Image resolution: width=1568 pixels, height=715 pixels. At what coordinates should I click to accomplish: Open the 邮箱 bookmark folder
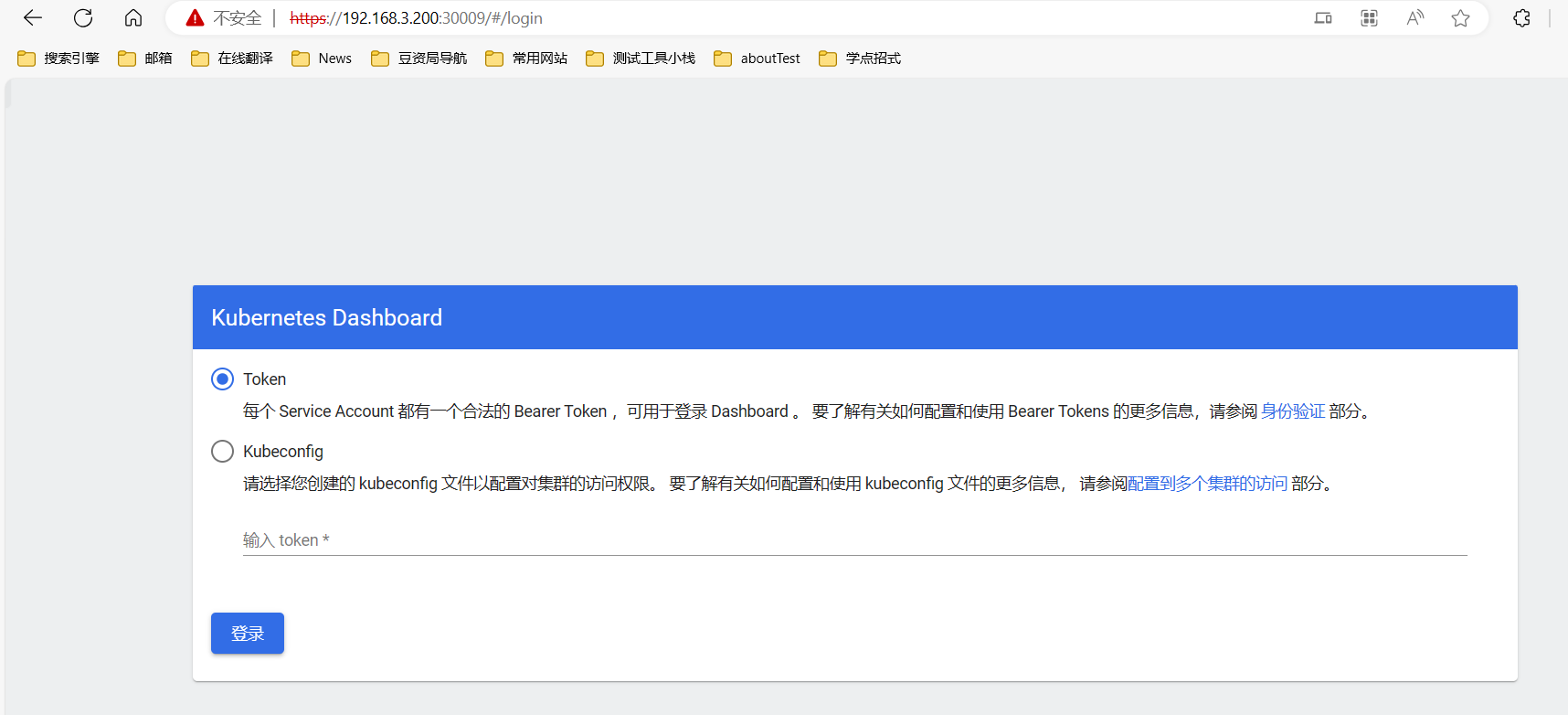[x=145, y=59]
